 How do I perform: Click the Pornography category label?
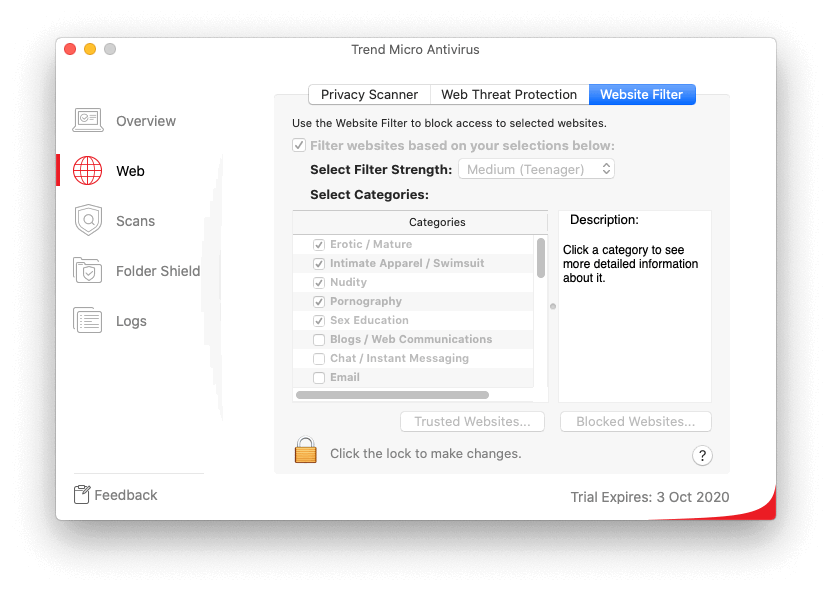coord(366,302)
